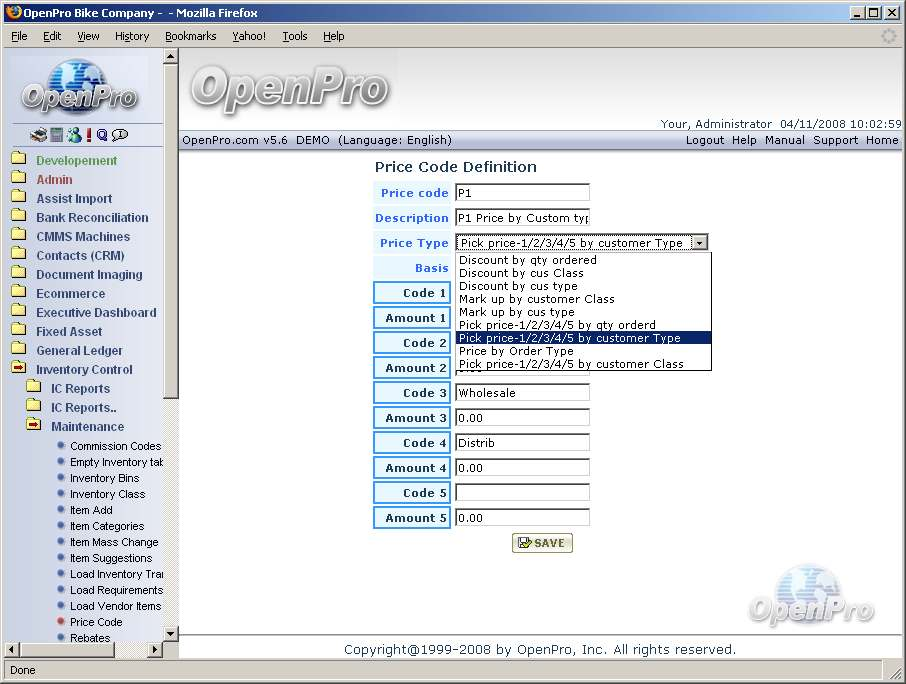
Task: Click the Logout link
Action: click(704, 140)
